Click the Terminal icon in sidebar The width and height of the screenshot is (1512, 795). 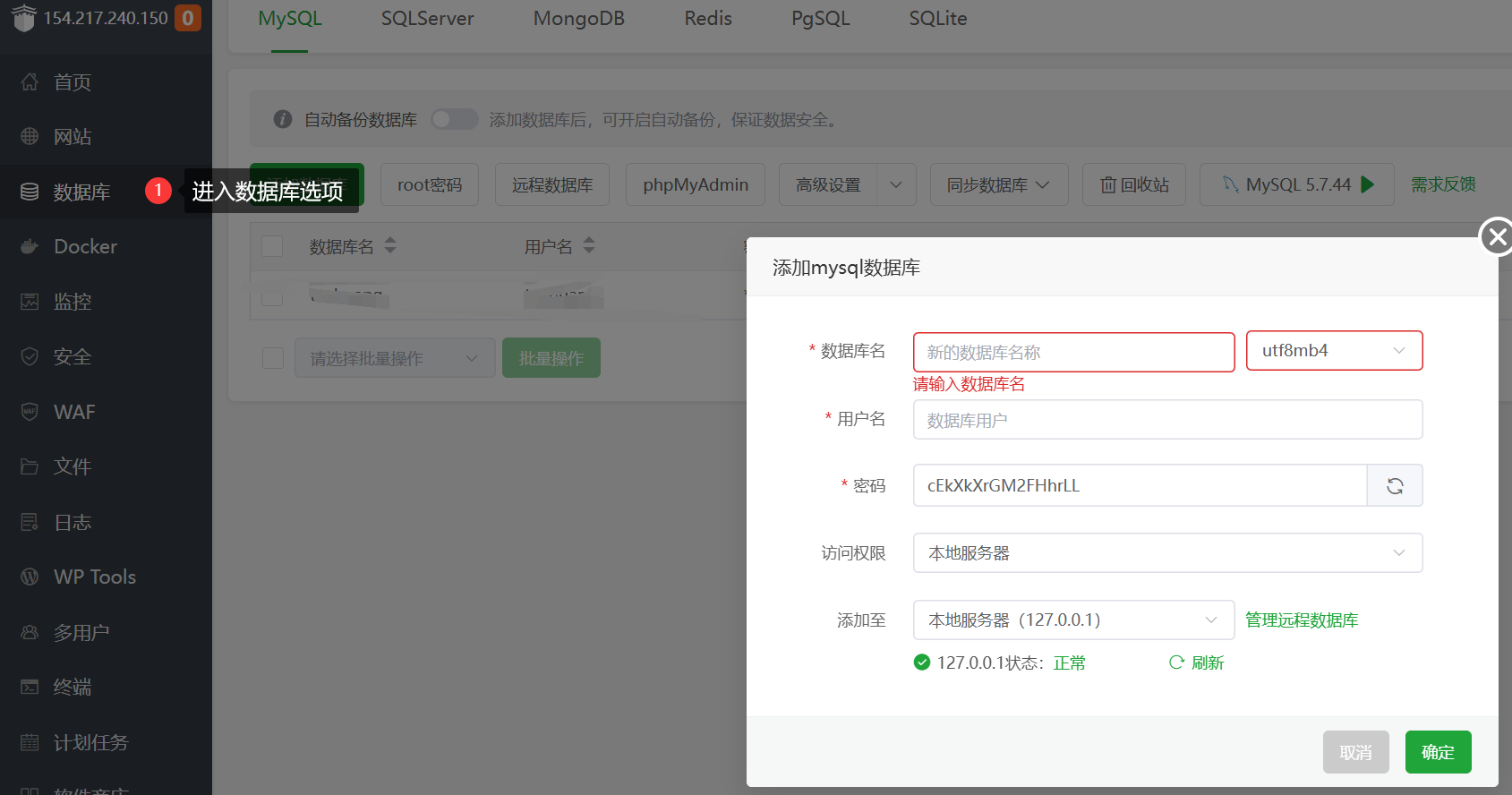30,688
